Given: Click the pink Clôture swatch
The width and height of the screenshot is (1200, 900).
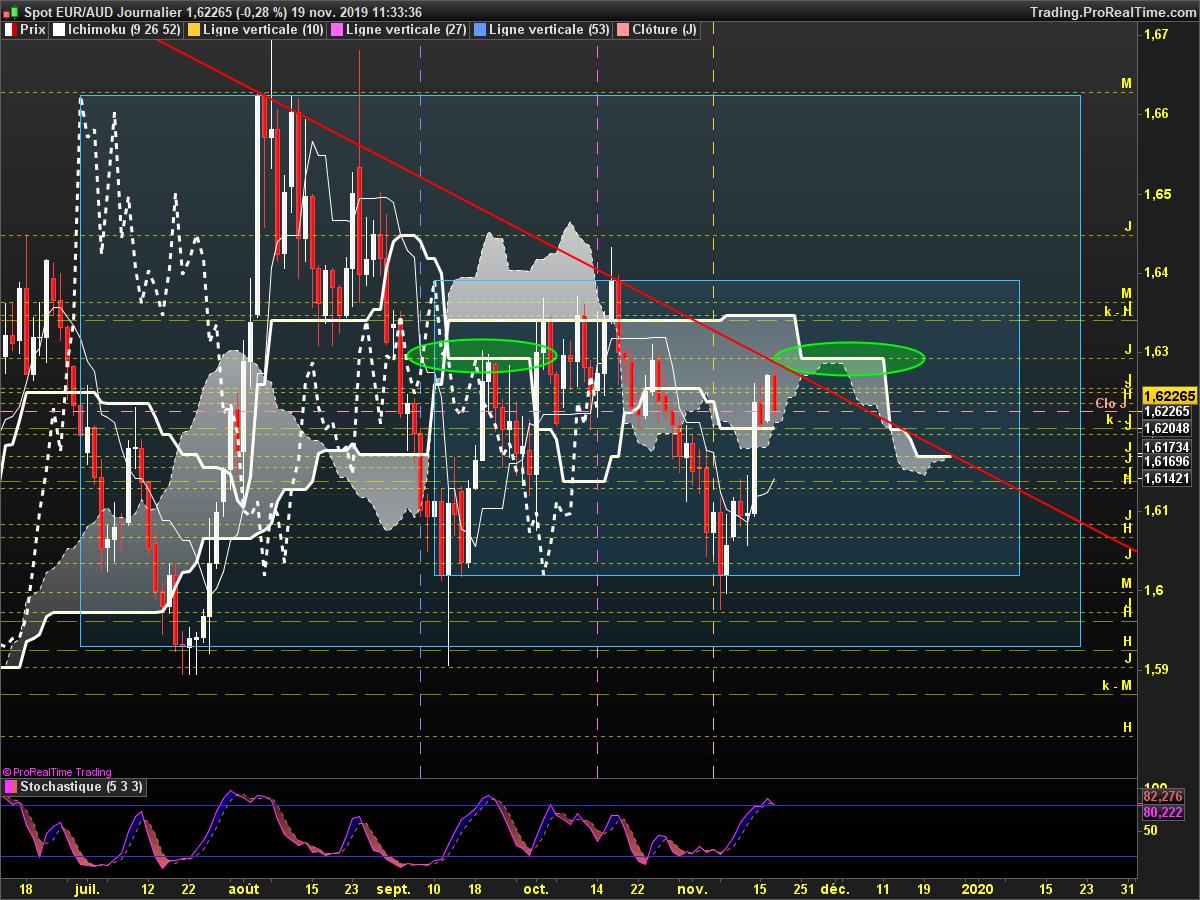Looking at the screenshot, I should 622,30.
